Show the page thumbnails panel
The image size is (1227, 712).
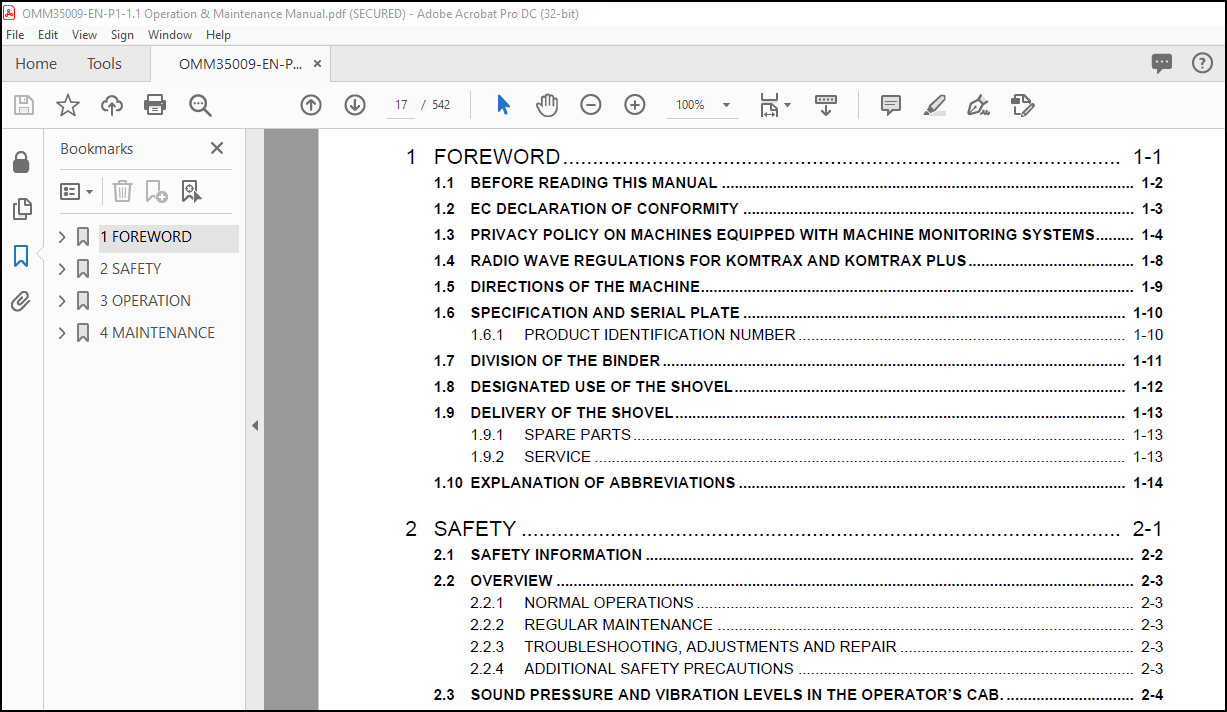tap(21, 209)
